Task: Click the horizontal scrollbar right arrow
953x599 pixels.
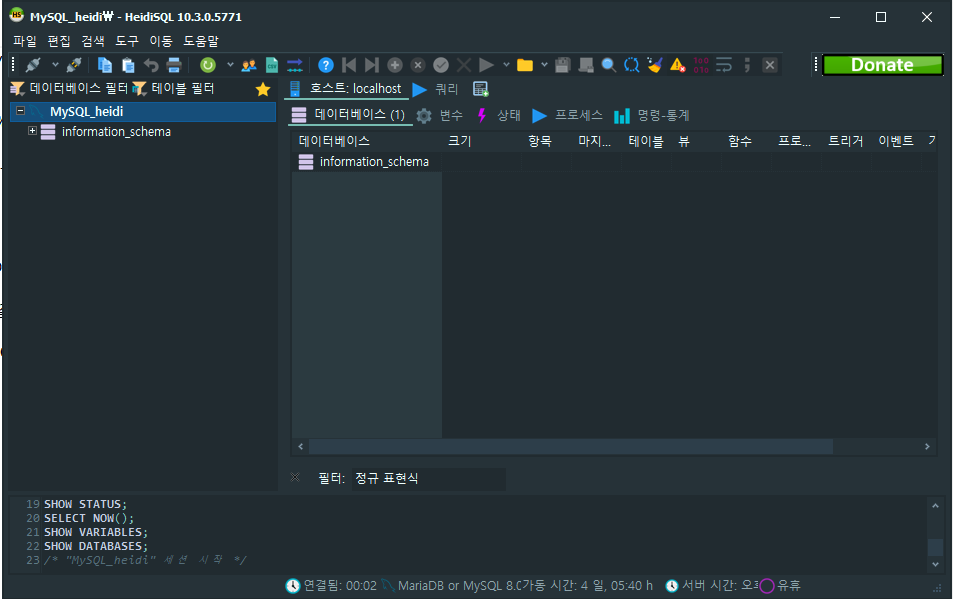Action: (927, 447)
